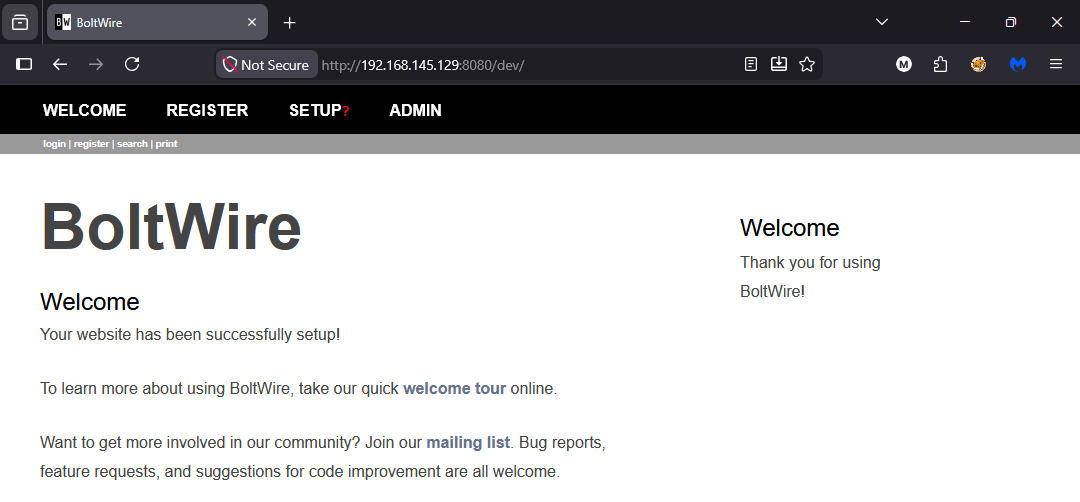Click the sidebar Welcome heading
This screenshot has width=1080, height=502.
pyautogui.click(x=789, y=228)
